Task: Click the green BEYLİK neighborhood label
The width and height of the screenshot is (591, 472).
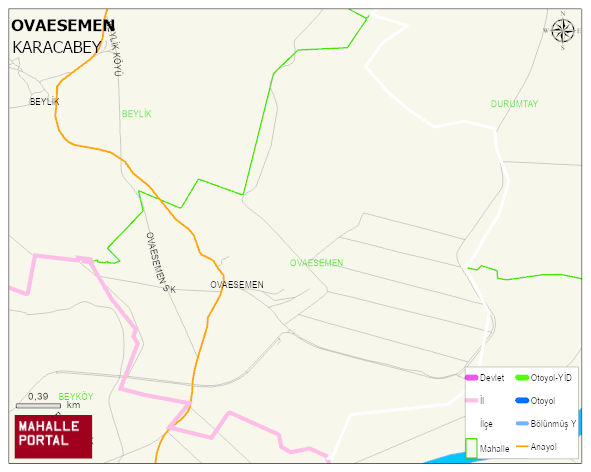Action: (136, 113)
